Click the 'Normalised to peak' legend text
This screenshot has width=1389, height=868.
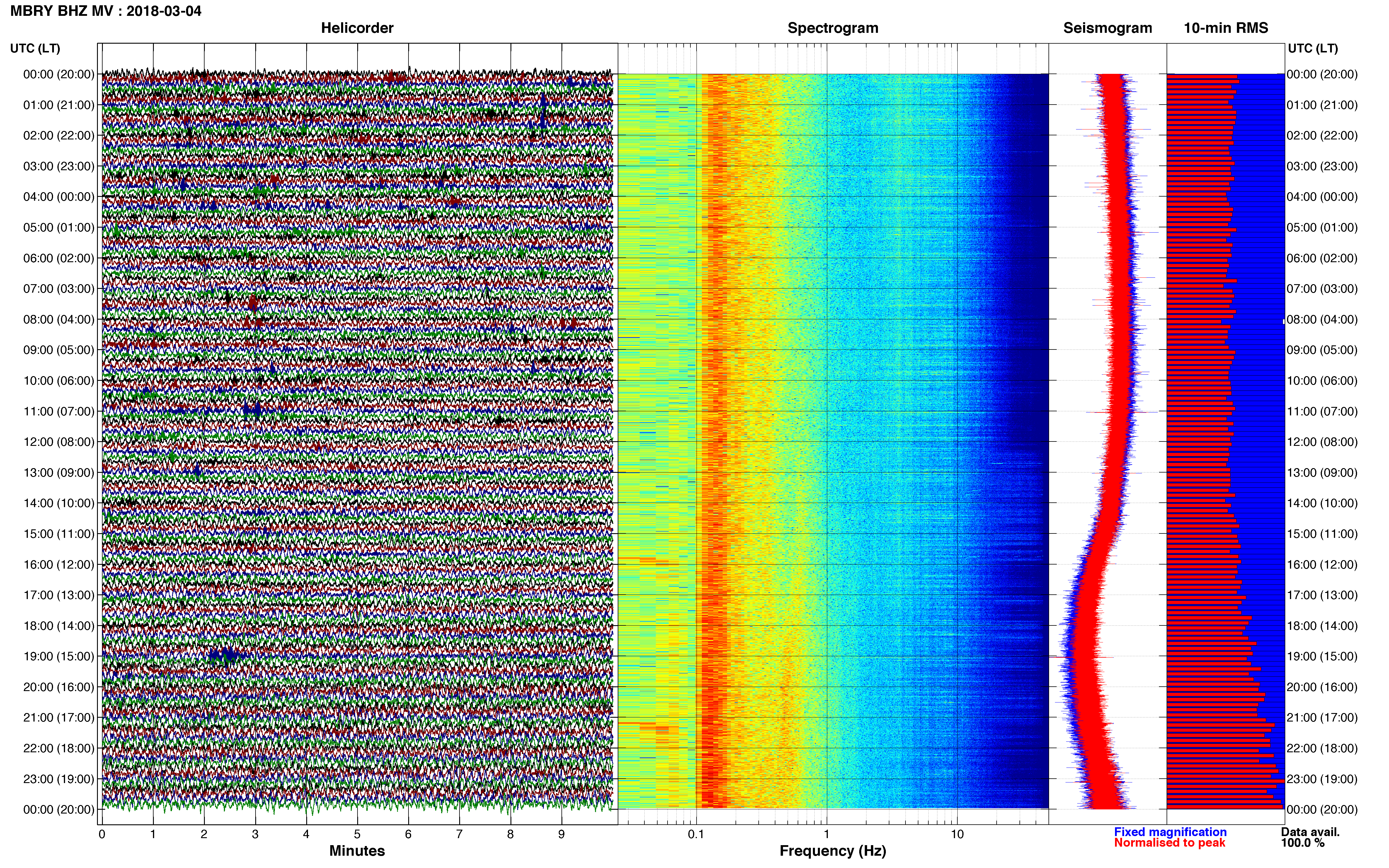(x=1170, y=843)
